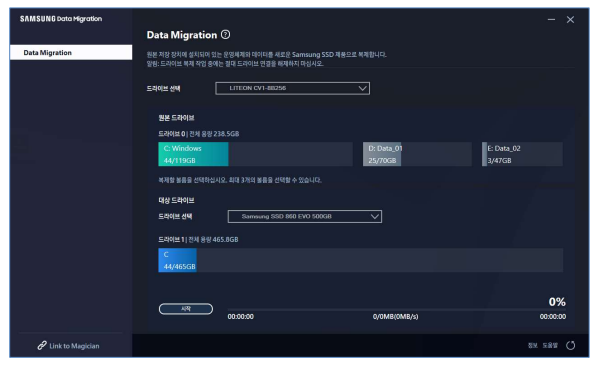Screen dimensions: 601x370
Task: Click the chain link icon beside Link to Magician
Action: click(42, 346)
